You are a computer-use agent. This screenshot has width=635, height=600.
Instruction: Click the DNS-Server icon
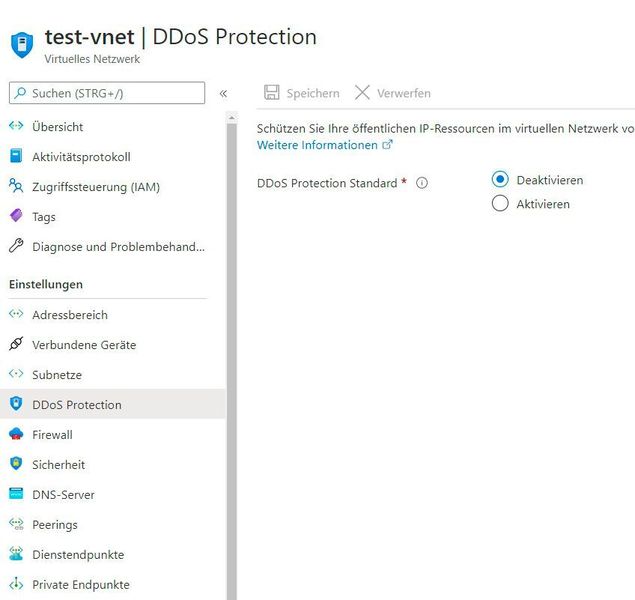pyautogui.click(x=15, y=494)
